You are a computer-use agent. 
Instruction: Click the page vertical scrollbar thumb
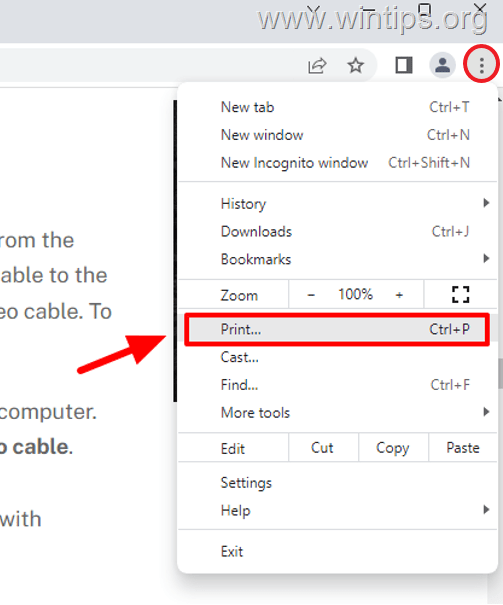click(500, 373)
